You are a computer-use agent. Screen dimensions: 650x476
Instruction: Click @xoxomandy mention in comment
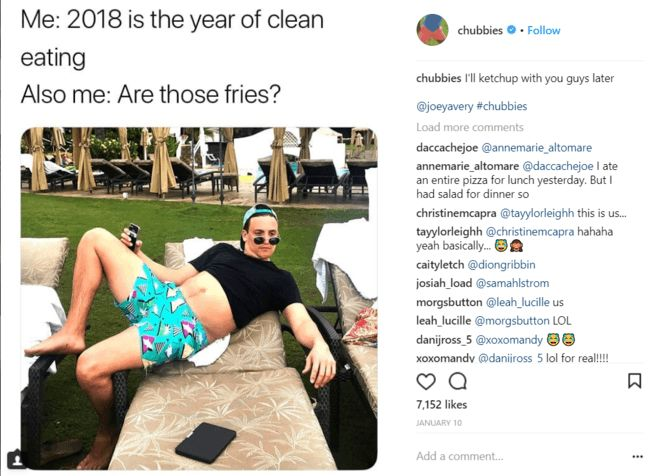tap(509, 340)
